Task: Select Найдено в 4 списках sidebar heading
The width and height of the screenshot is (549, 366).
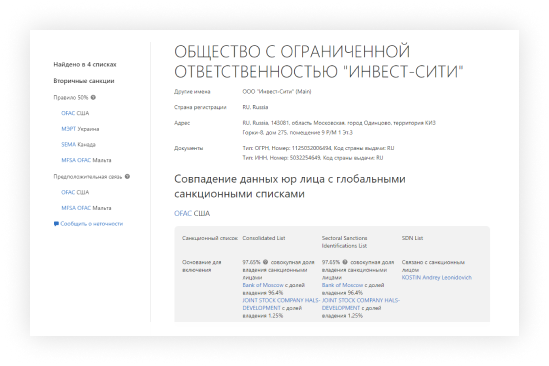Action: 85,64
